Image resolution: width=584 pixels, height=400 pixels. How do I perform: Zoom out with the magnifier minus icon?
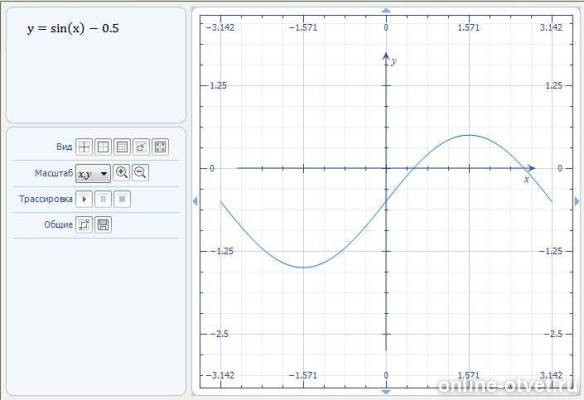tap(140, 173)
